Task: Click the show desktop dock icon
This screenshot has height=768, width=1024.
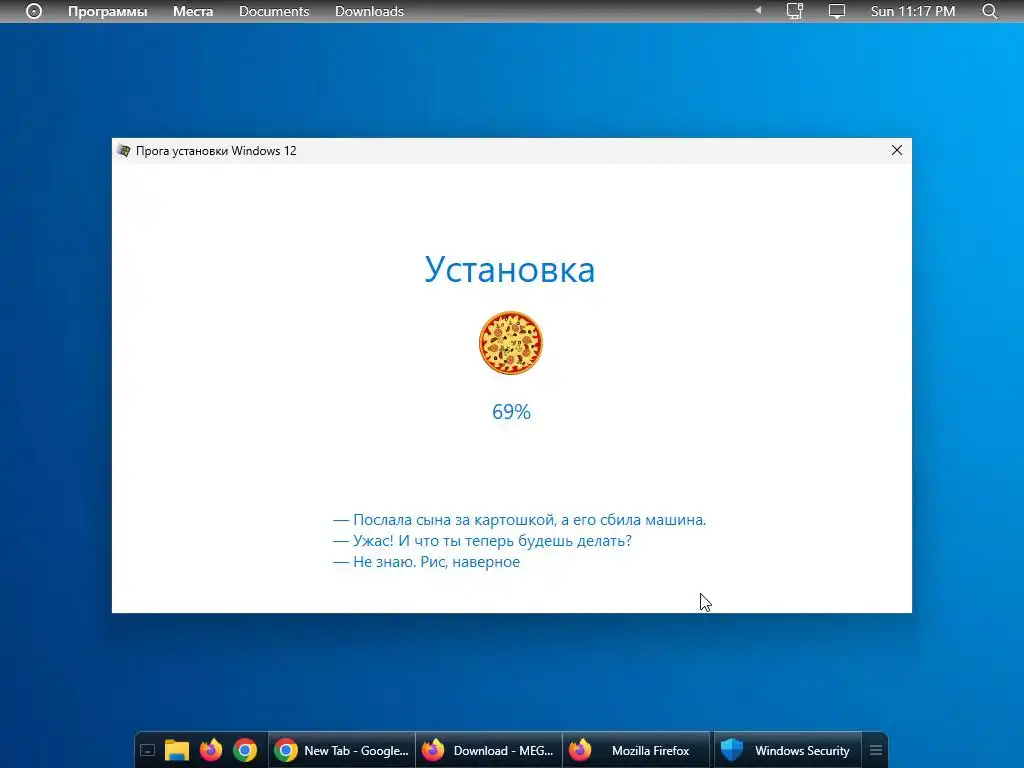Action: click(x=148, y=750)
